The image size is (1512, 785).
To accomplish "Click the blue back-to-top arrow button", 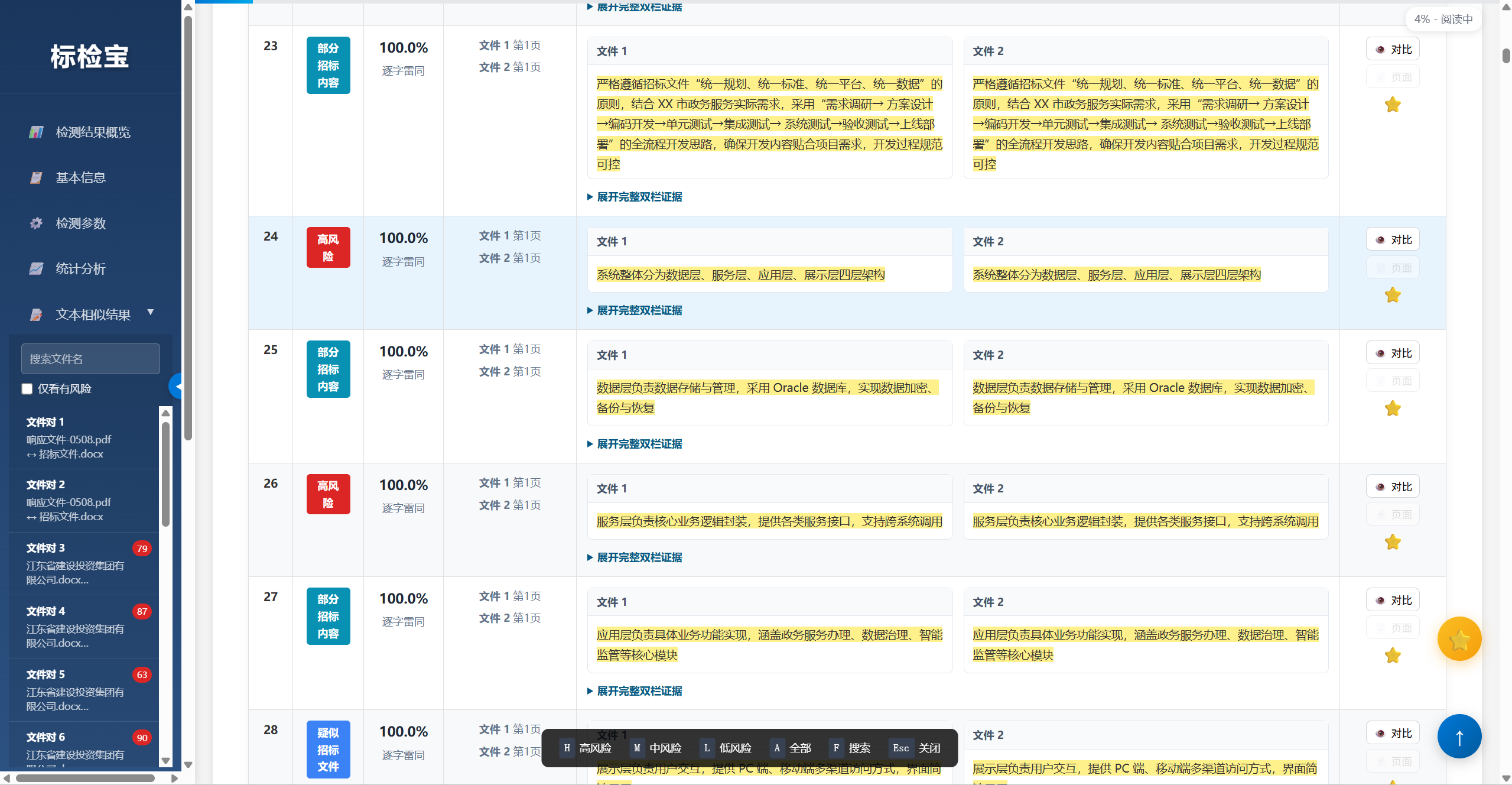I will [x=1459, y=737].
